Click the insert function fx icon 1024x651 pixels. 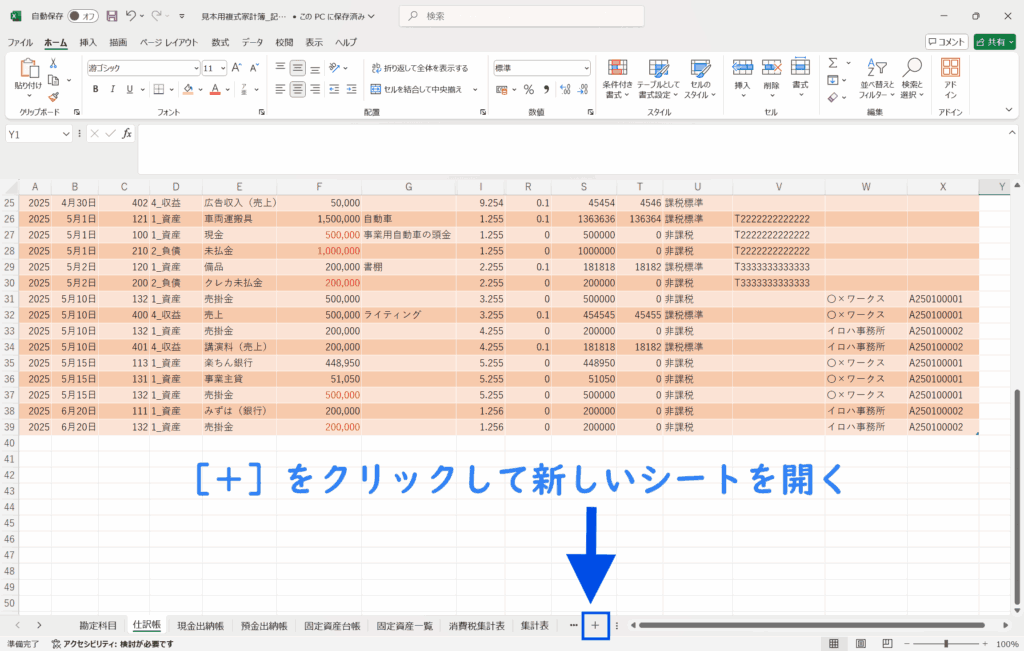coord(127,134)
